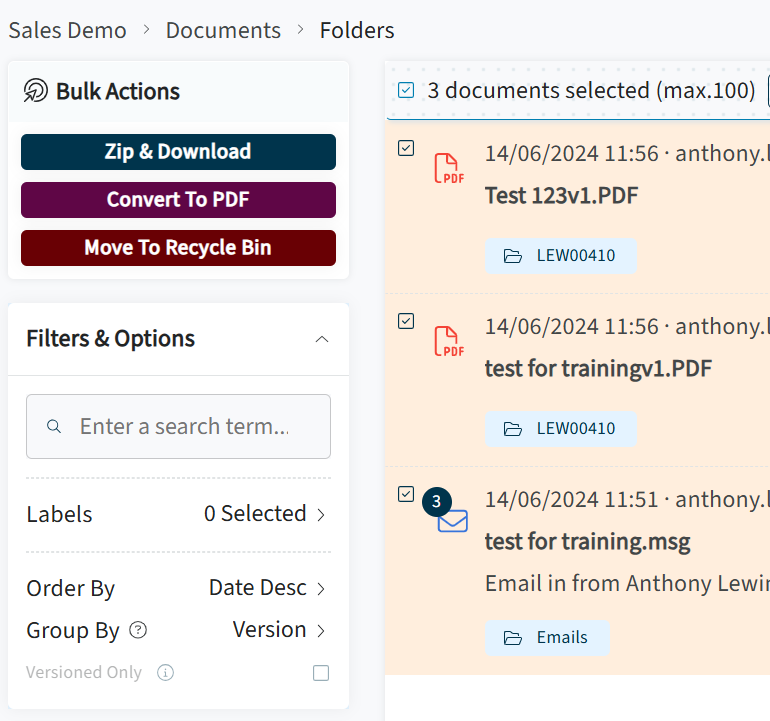Click folder icon in Test 123v1.PDF's LEW00410 tag
The height and width of the screenshot is (721, 770).
[513, 256]
